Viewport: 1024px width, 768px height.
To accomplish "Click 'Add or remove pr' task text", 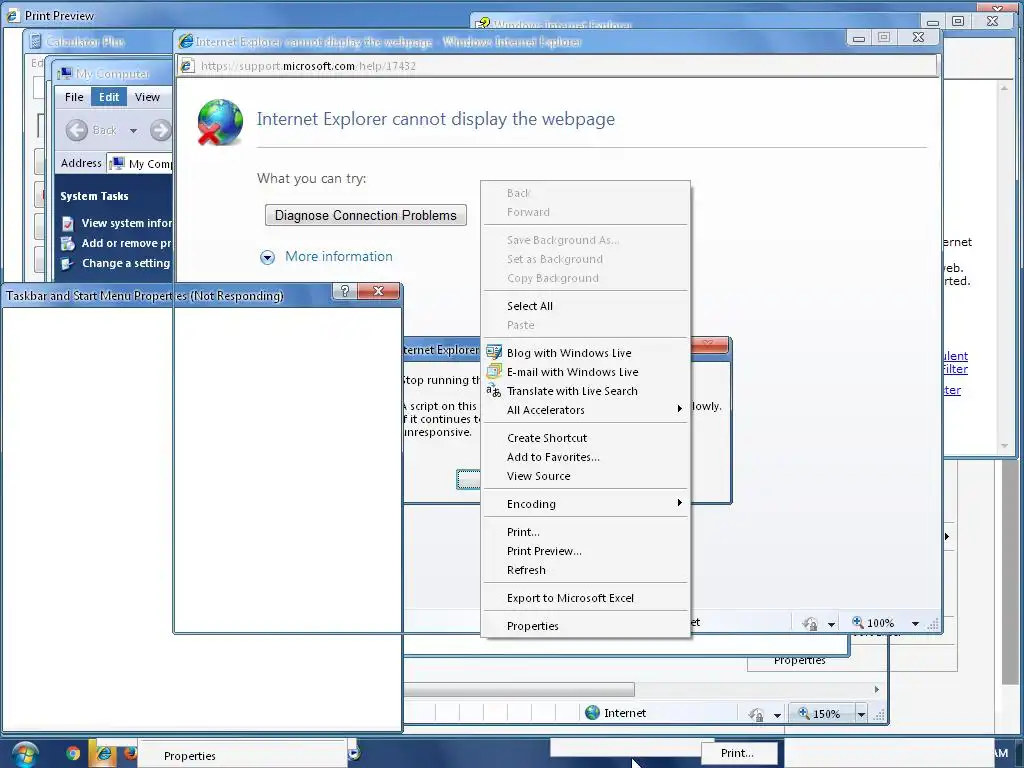I will pyautogui.click(x=127, y=243).
